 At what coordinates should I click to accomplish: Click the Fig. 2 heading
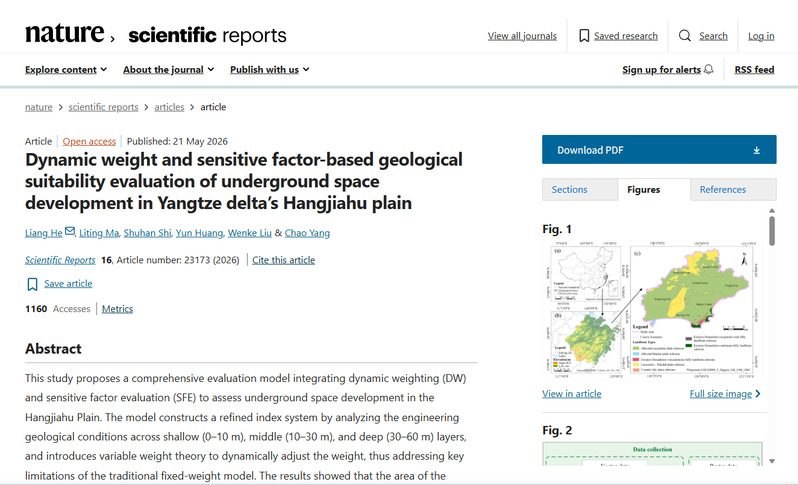(x=557, y=431)
